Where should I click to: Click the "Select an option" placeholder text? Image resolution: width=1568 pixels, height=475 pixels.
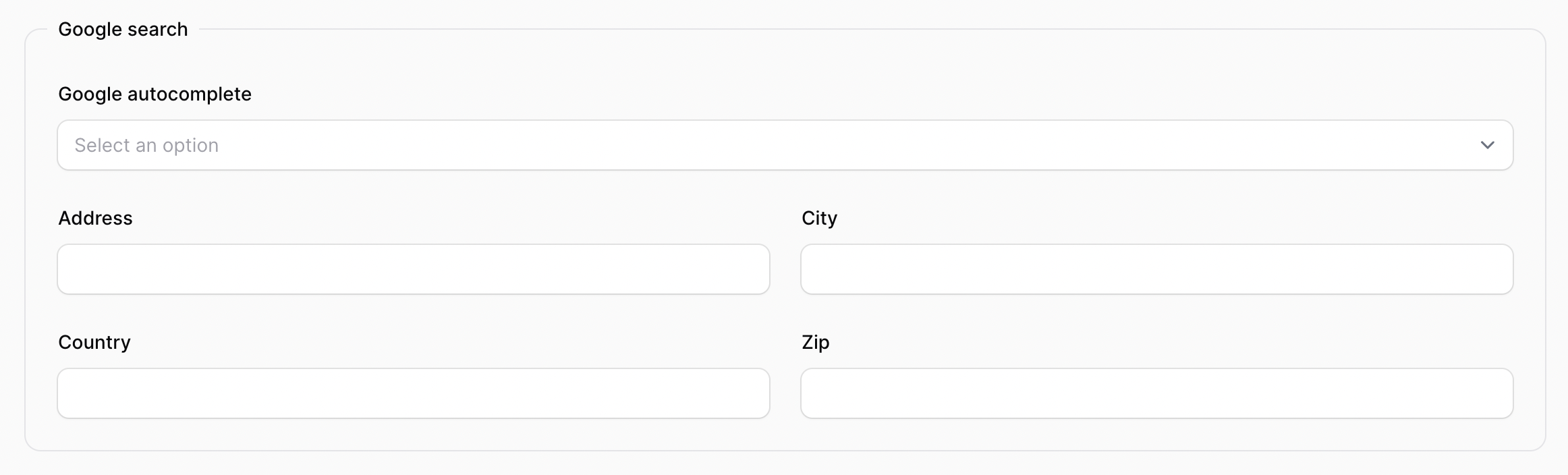146,145
